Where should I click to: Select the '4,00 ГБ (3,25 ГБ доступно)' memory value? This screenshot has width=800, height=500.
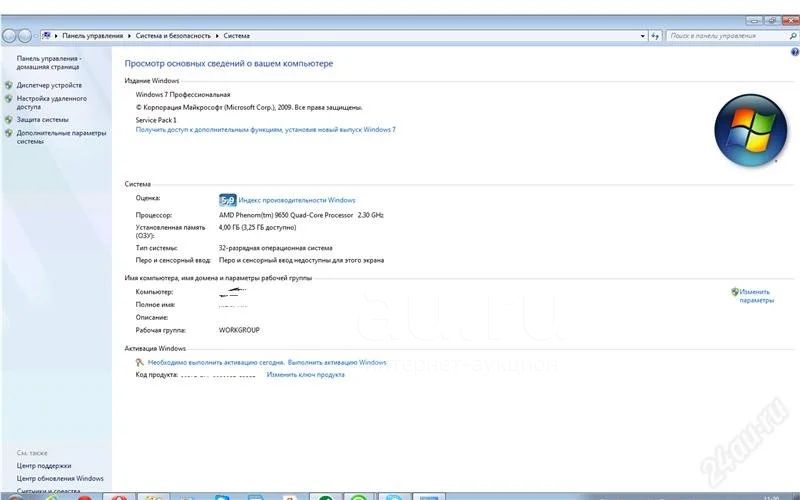tap(258, 228)
